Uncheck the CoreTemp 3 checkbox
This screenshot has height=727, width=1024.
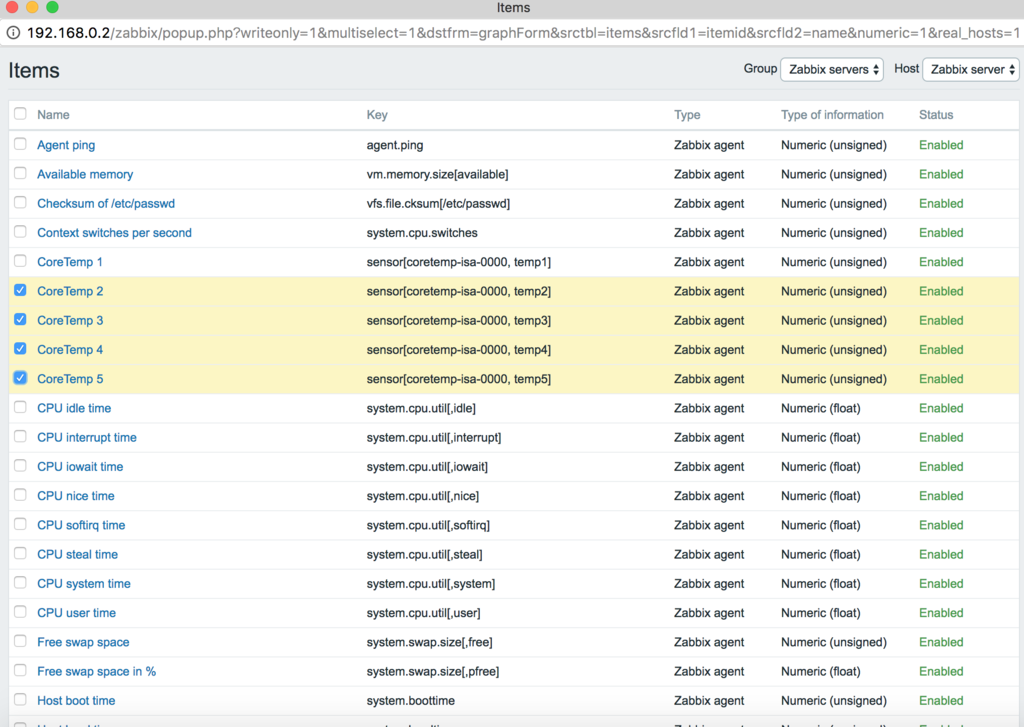pyautogui.click(x=20, y=319)
